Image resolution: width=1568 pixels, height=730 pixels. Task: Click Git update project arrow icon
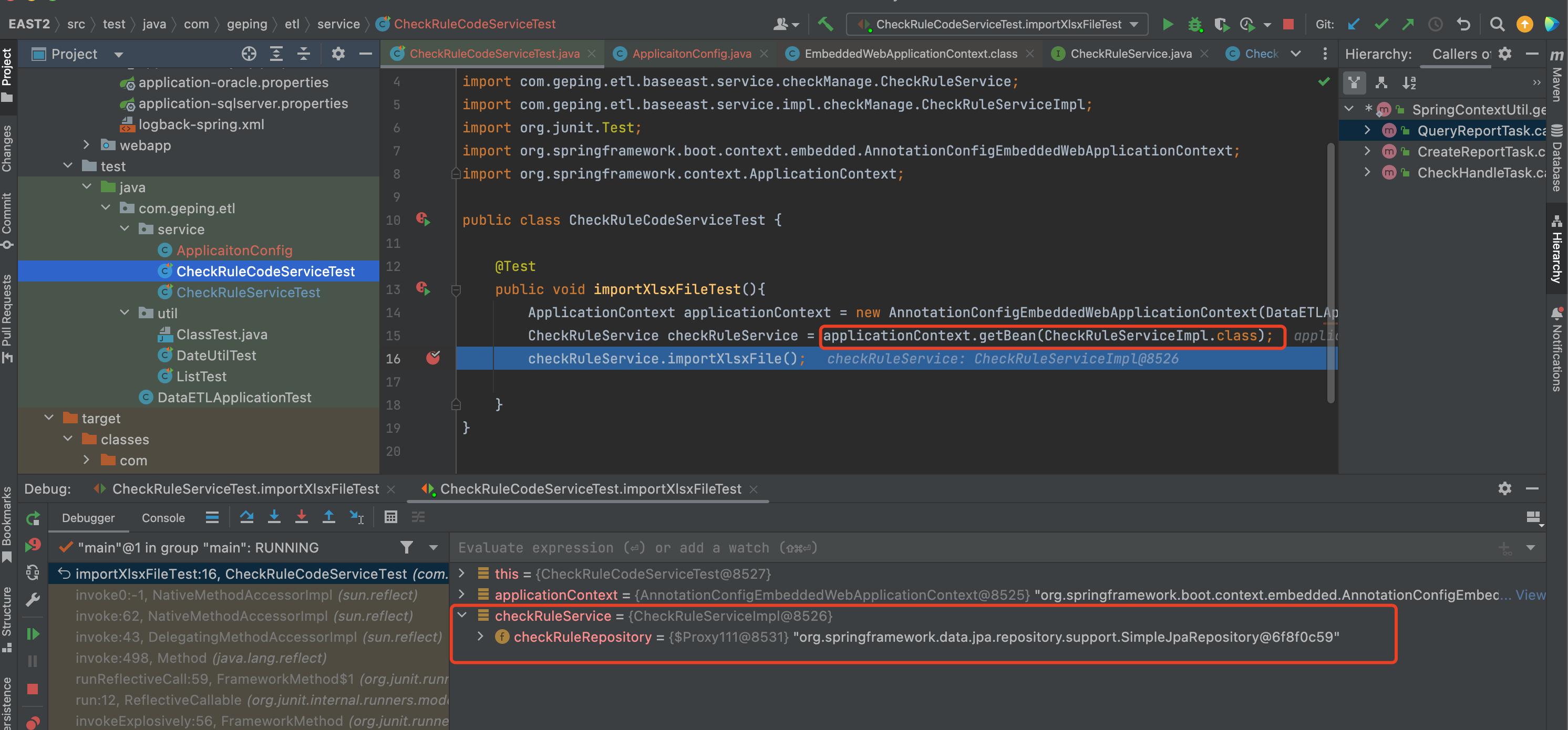[1353, 24]
